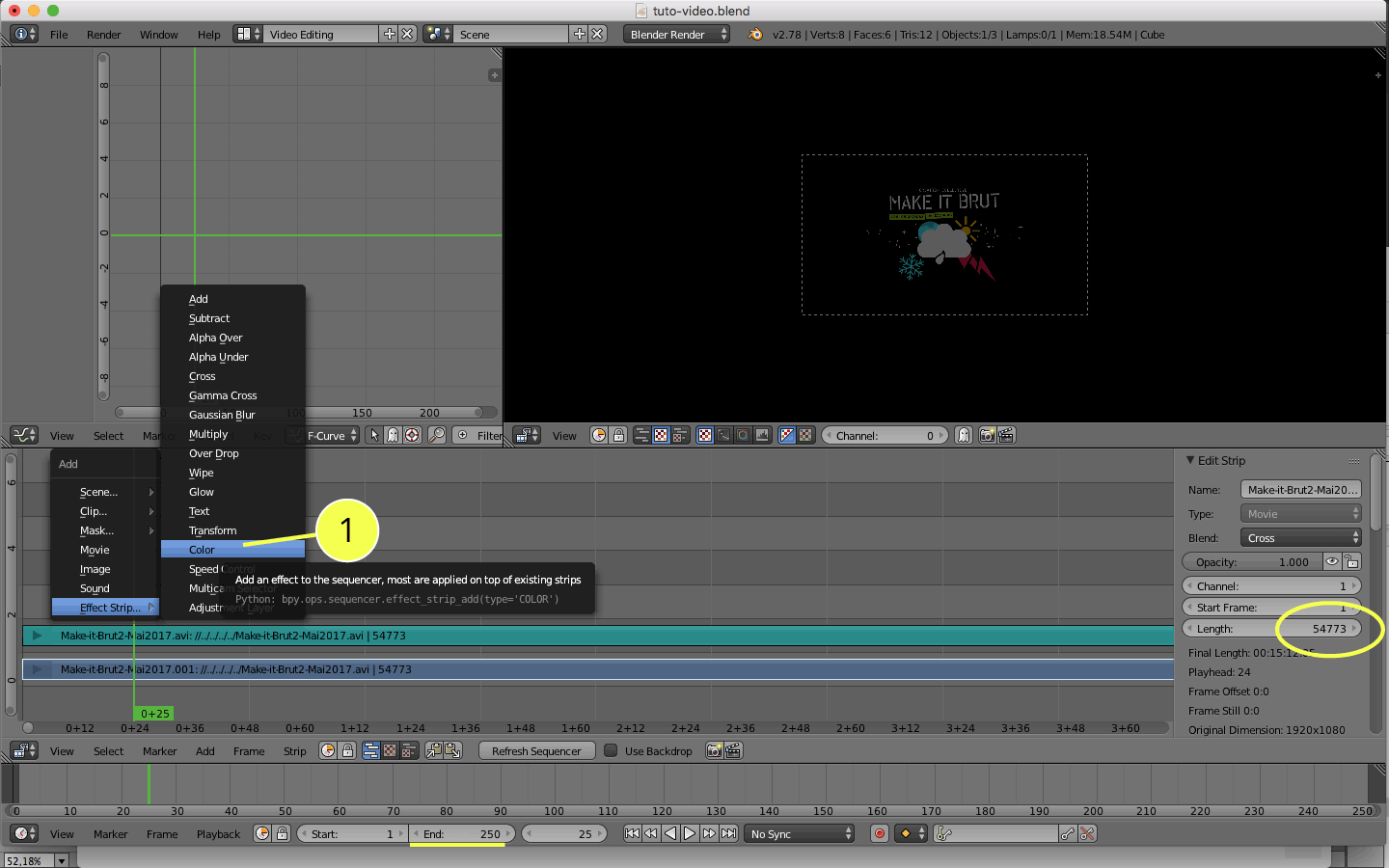
Task: Click the copy strips icon in sequencer header
Action: click(432, 750)
